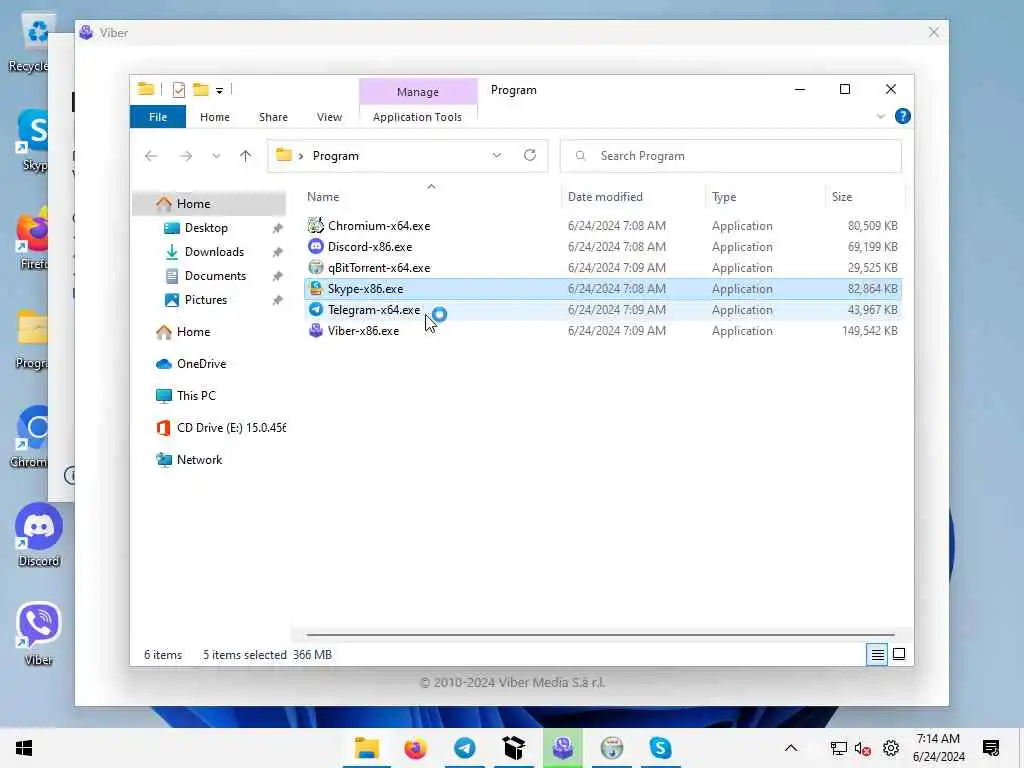
Task: Open Chromium-x64.exe file icon
Action: tap(315, 225)
